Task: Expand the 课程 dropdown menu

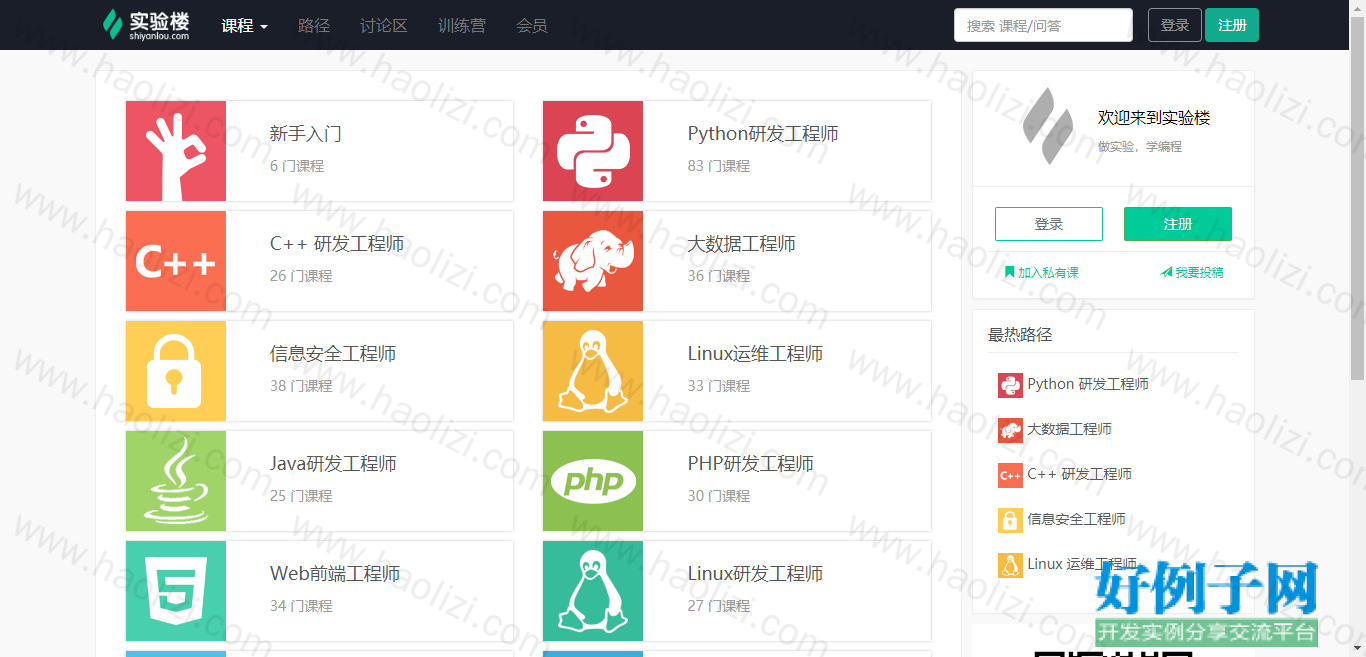Action: coord(245,26)
